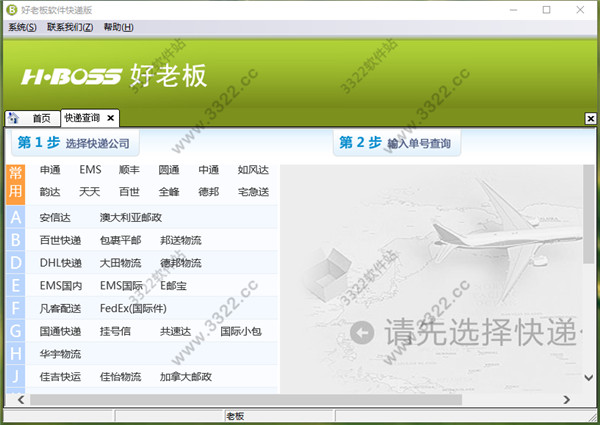Select 共速达
This screenshot has height=425, width=600.
pos(175,331)
